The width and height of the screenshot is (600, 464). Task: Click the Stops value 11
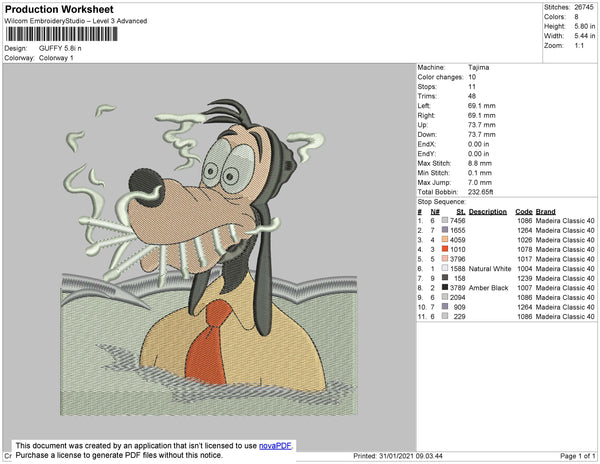click(x=472, y=87)
